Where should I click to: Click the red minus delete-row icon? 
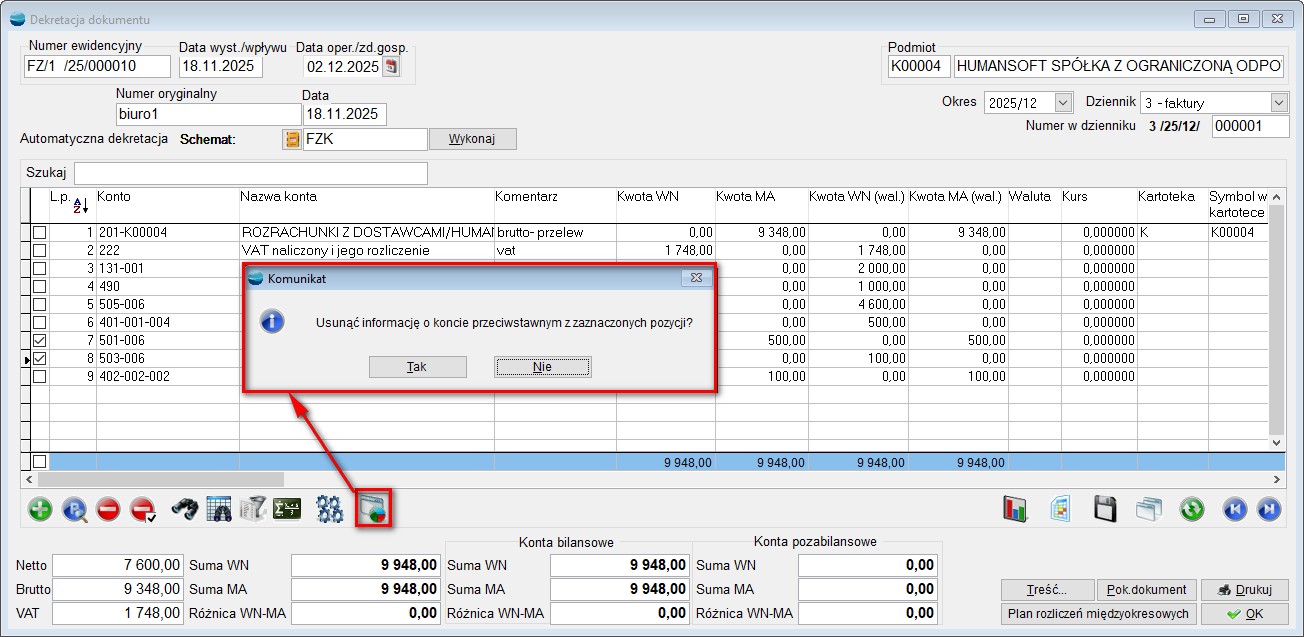(108, 509)
